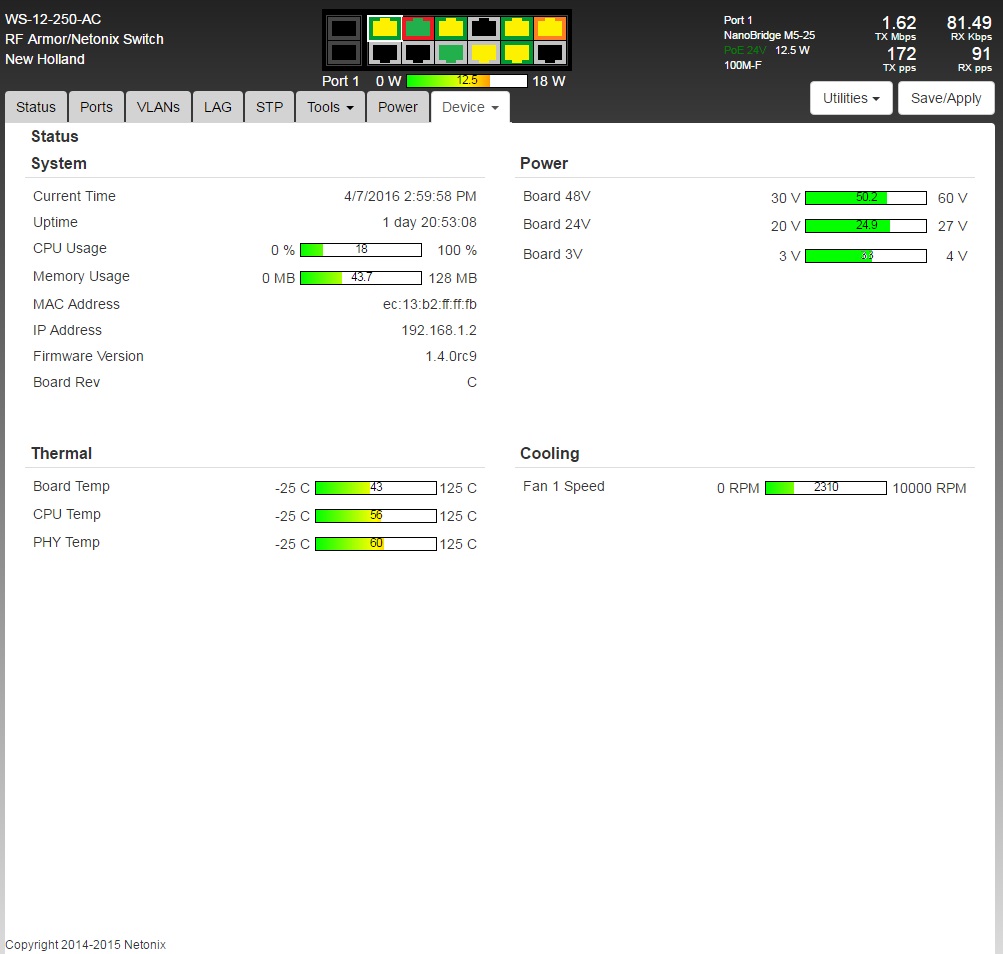The width and height of the screenshot is (1003, 954).
Task: Expand the Device dropdown tab
Action: click(x=470, y=107)
